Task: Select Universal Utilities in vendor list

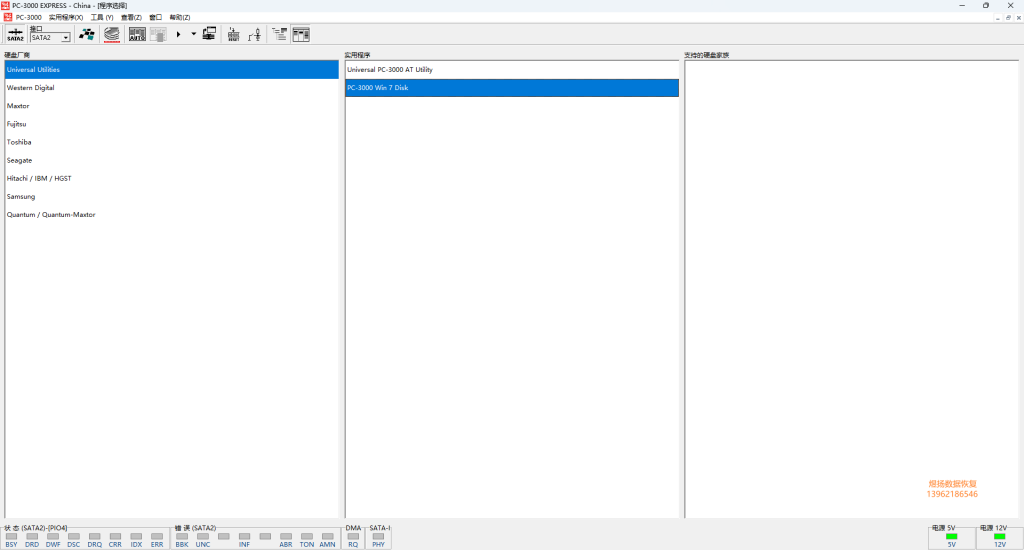Action: click(172, 70)
